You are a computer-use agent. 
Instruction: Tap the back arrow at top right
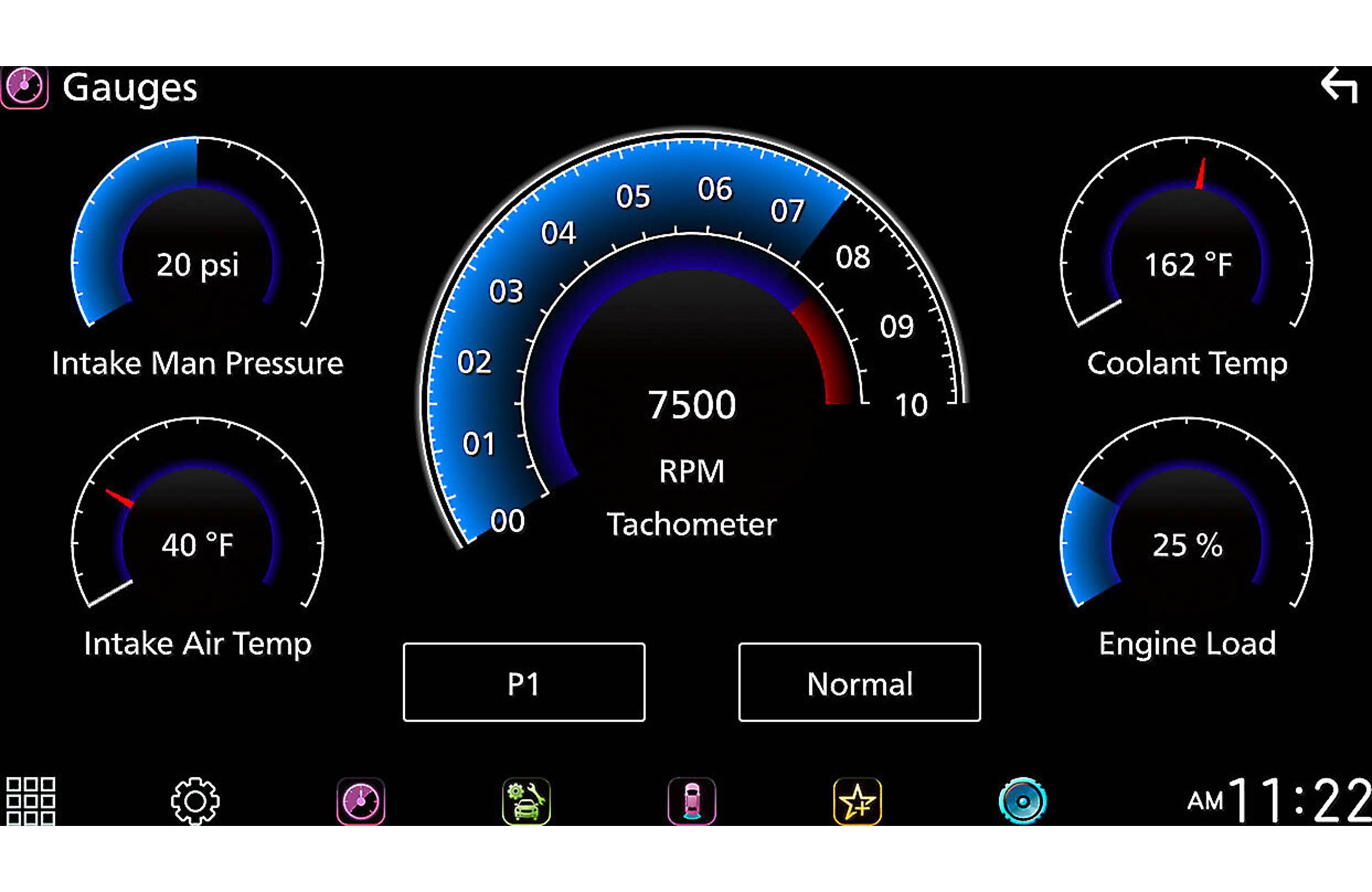pyautogui.click(x=1339, y=86)
